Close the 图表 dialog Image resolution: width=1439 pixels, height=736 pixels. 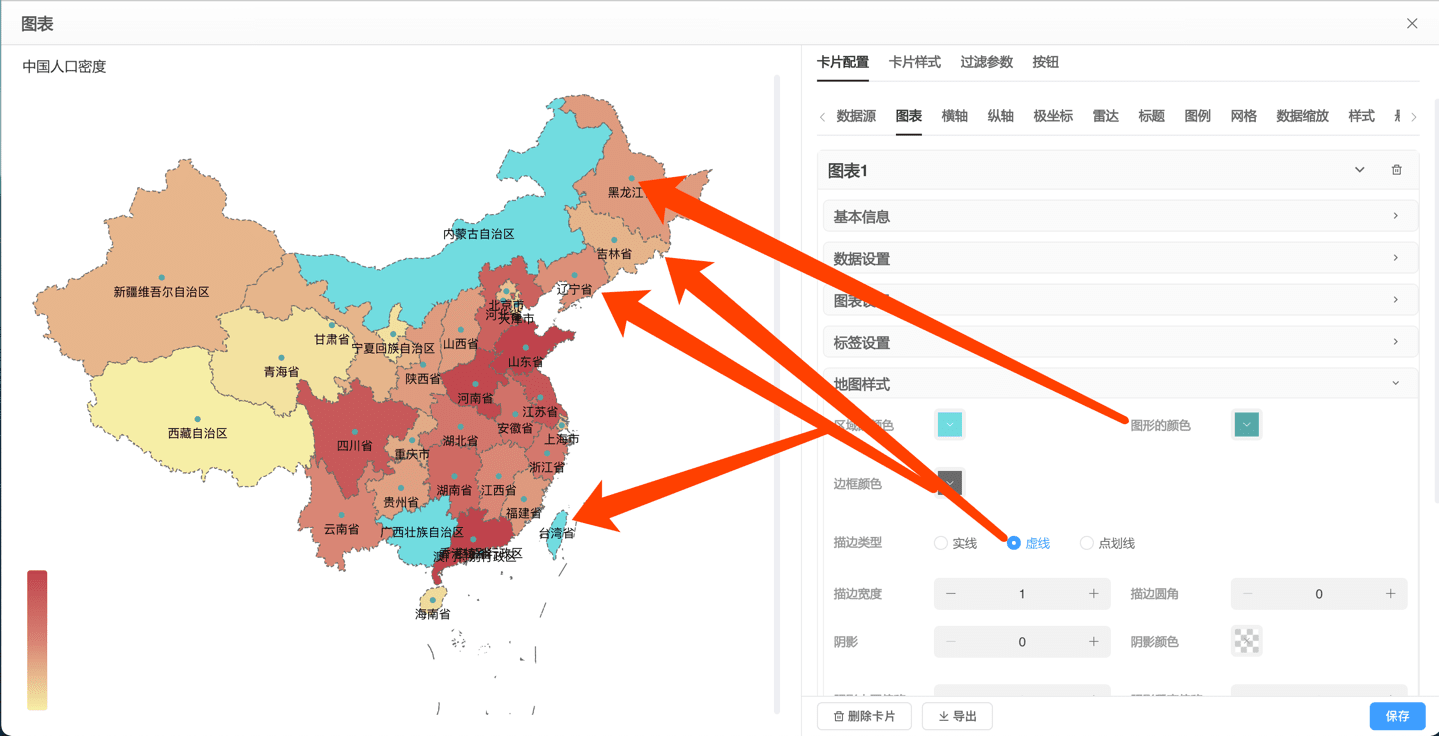pos(1412,23)
